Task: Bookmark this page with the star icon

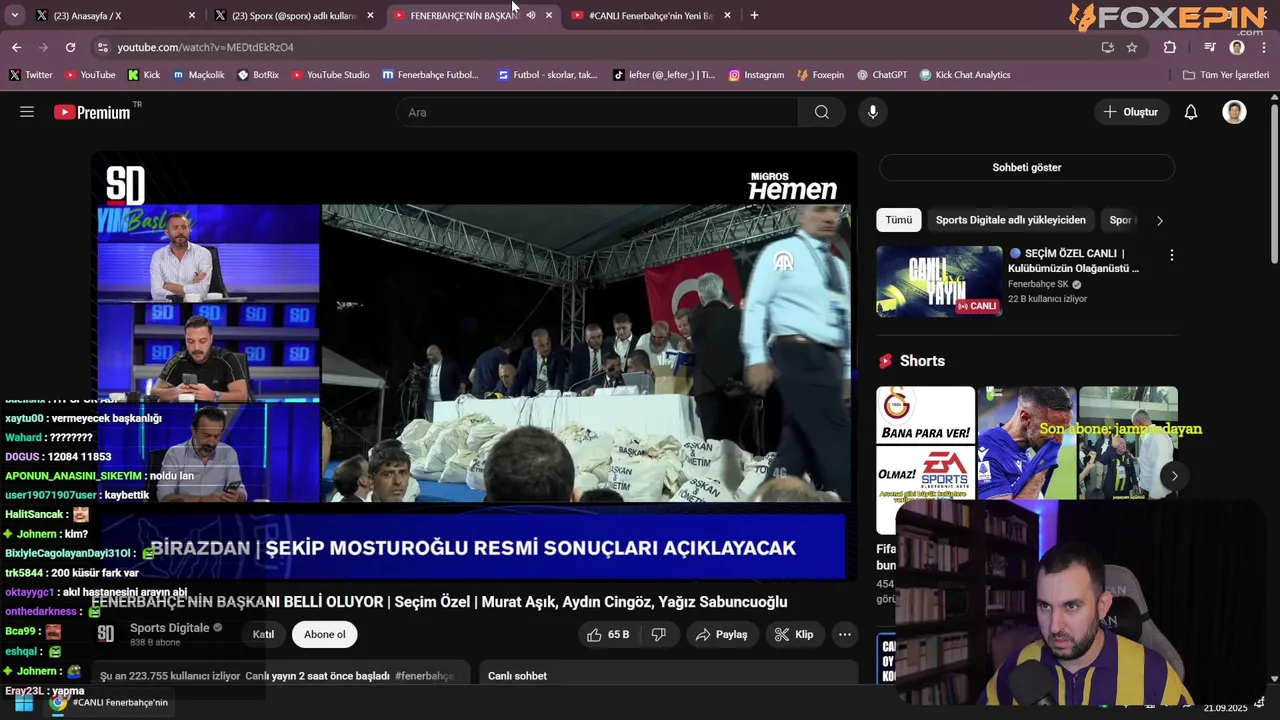Action: (x=1132, y=47)
